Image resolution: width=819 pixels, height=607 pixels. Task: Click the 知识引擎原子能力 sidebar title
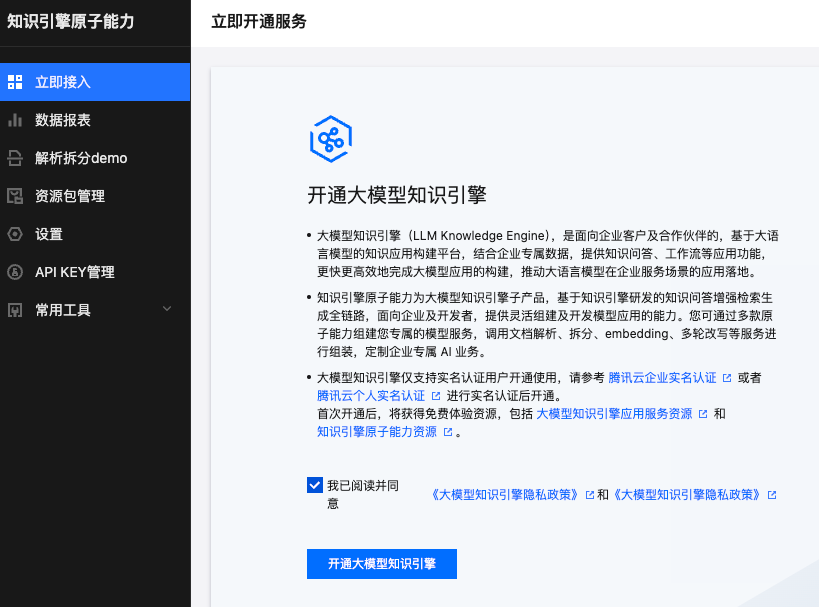click(x=71, y=21)
